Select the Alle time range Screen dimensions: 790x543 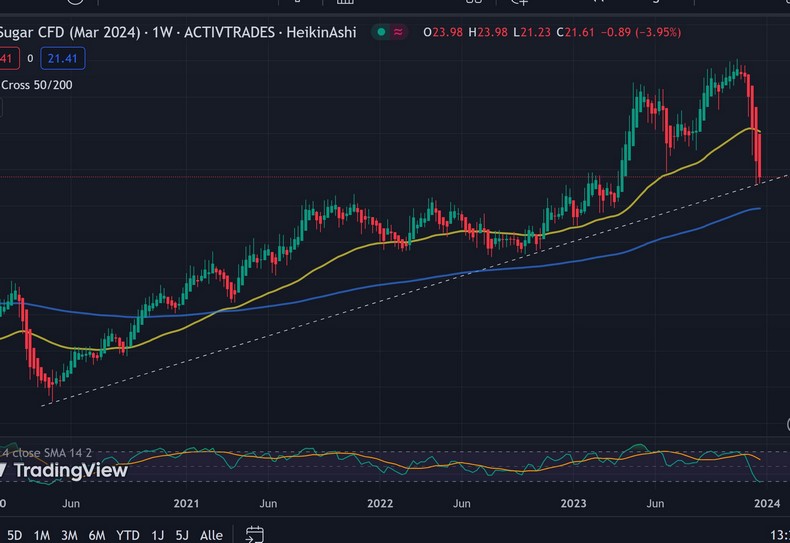pyautogui.click(x=211, y=535)
